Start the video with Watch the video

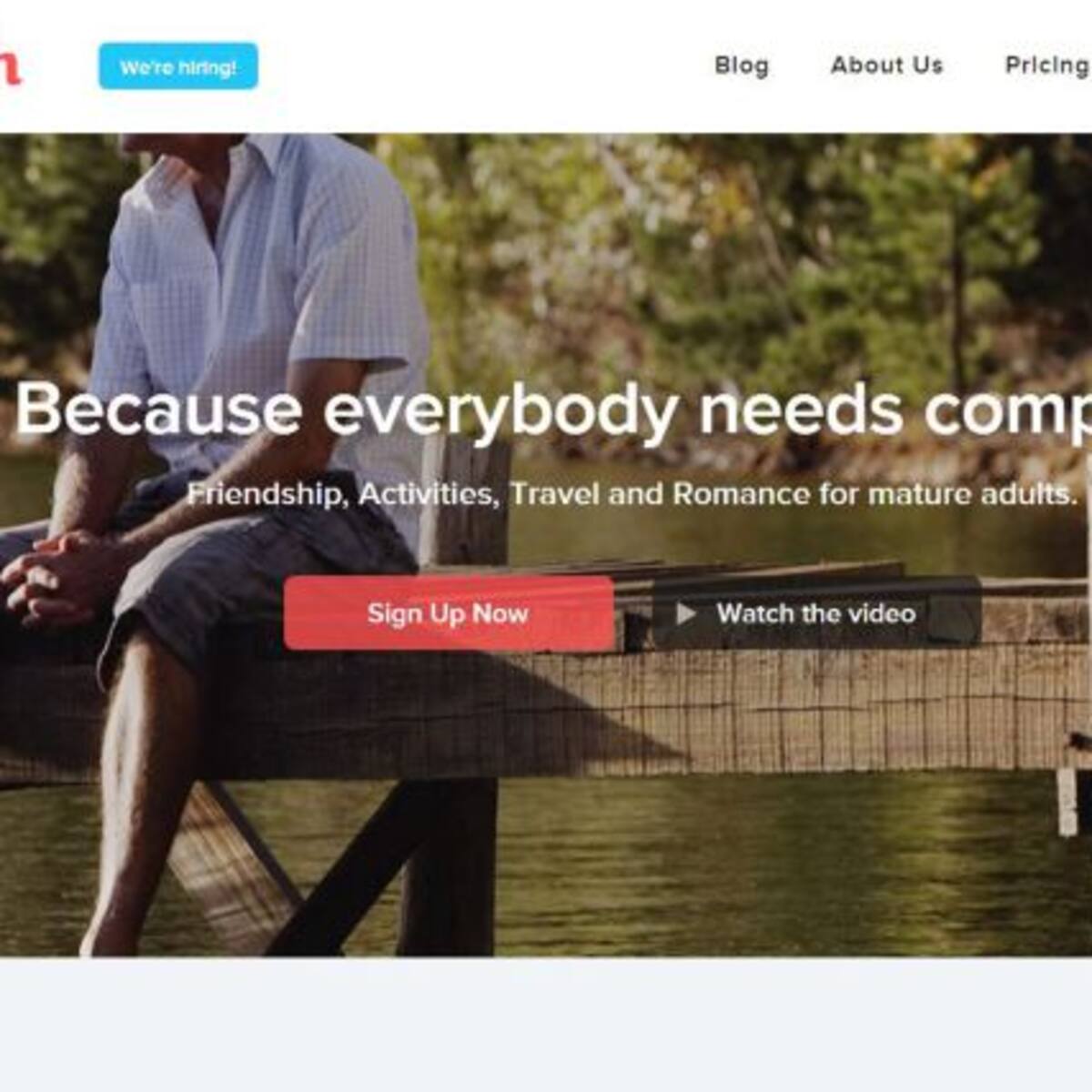pyautogui.click(x=816, y=613)
